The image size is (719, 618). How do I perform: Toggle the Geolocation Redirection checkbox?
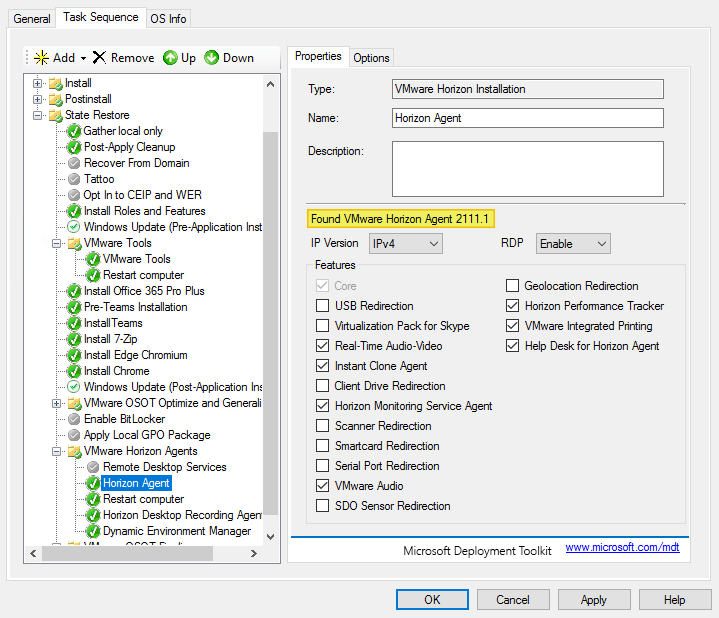[x=513, y=286]
